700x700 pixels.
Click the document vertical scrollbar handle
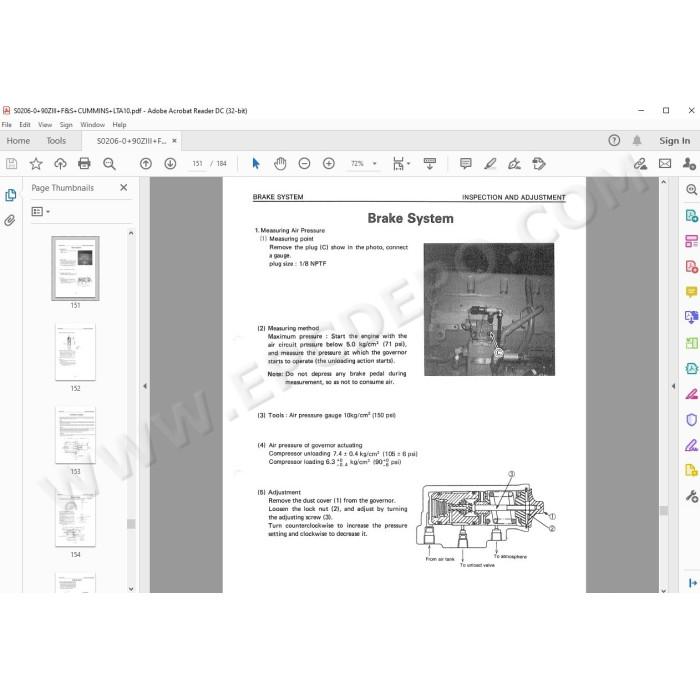[664, 511]
